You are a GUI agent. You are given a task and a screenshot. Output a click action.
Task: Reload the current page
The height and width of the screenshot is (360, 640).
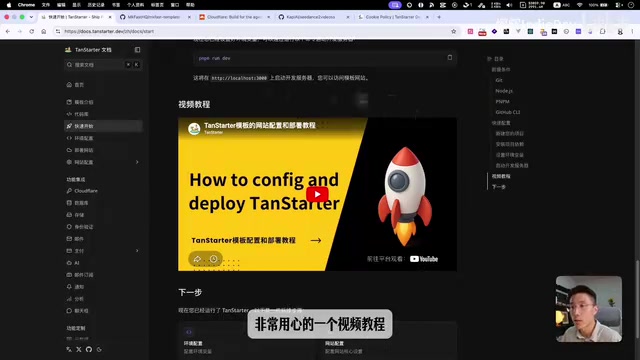[x=31, y=31]
